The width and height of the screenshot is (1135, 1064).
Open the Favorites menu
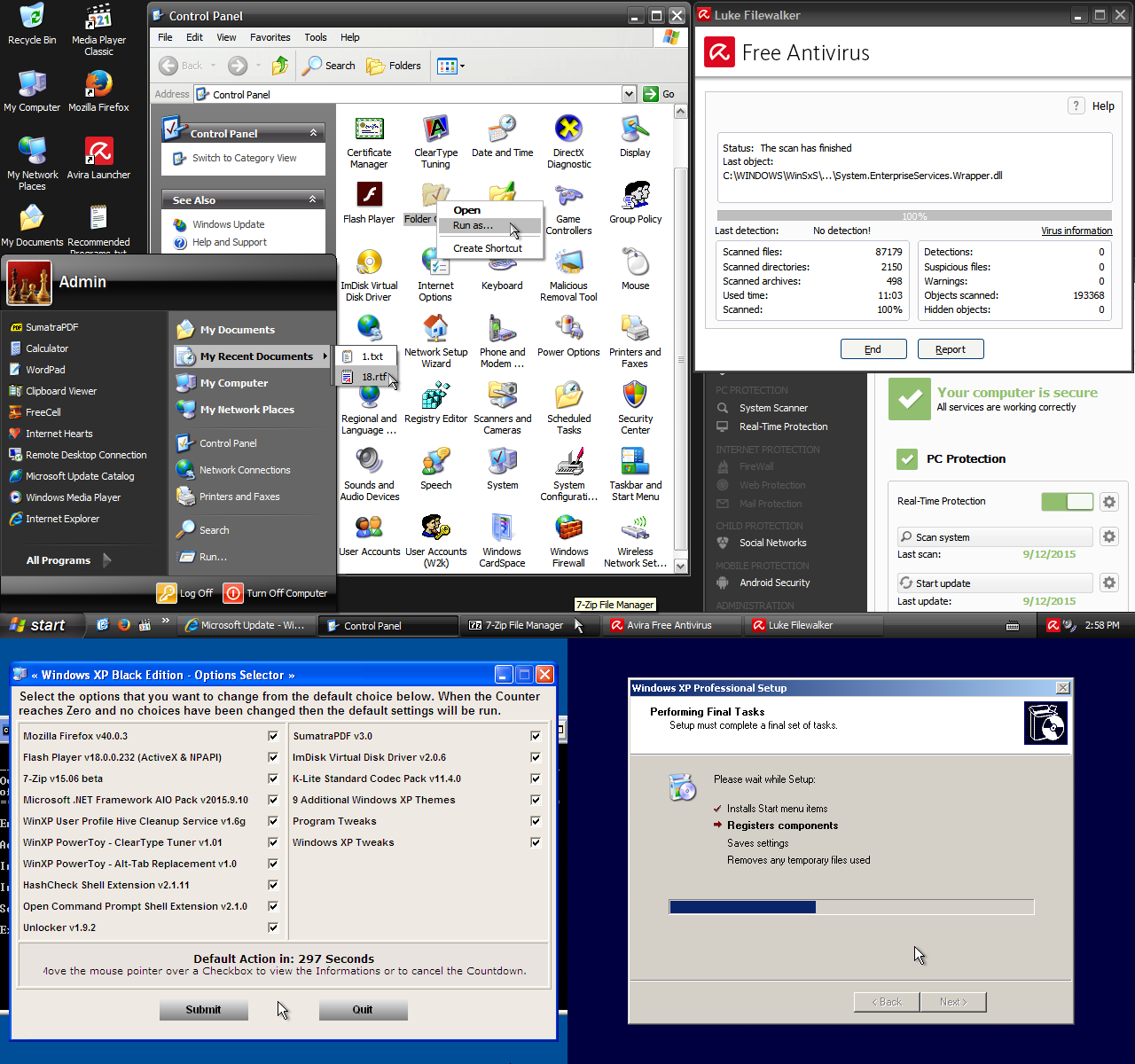270,37
